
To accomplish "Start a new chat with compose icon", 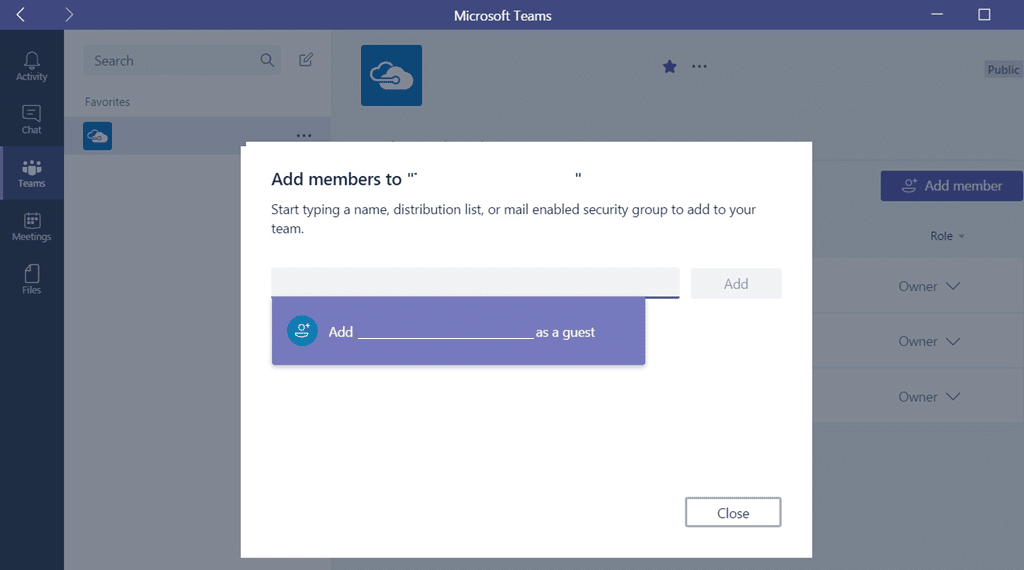I will (x=306, y=60).
